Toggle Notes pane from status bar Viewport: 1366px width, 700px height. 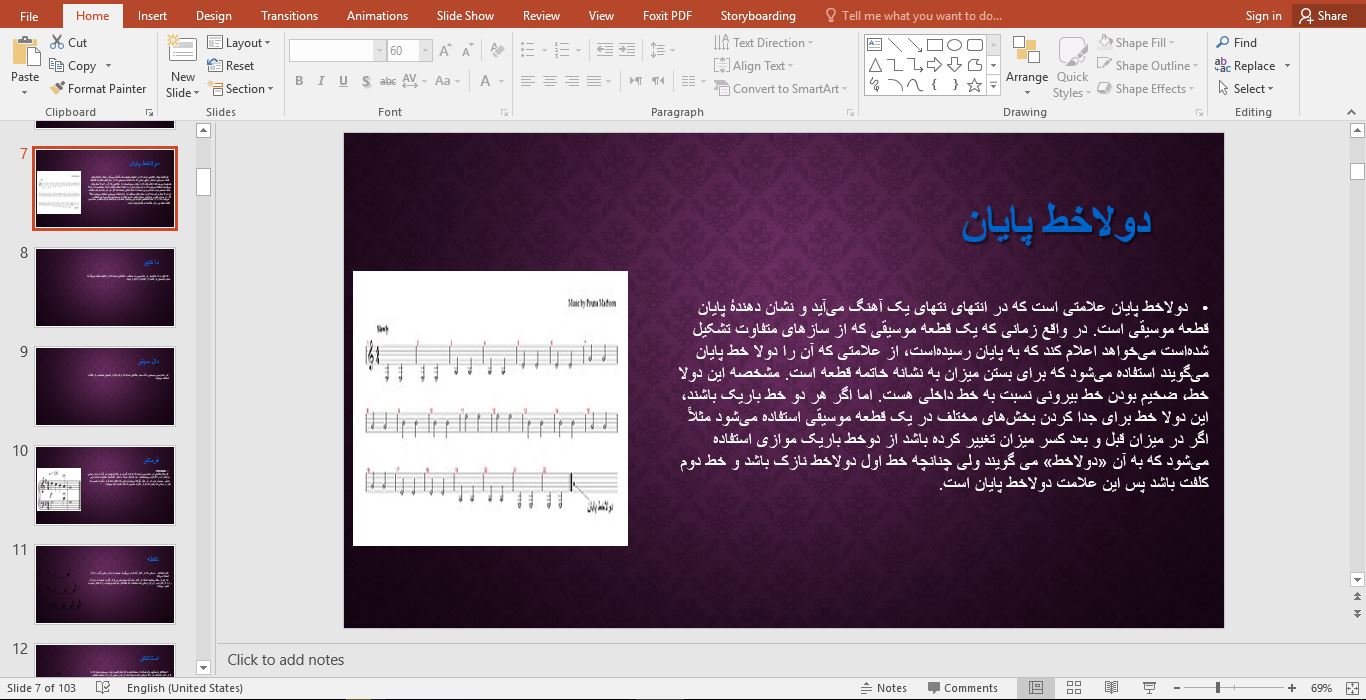(884, 688)
